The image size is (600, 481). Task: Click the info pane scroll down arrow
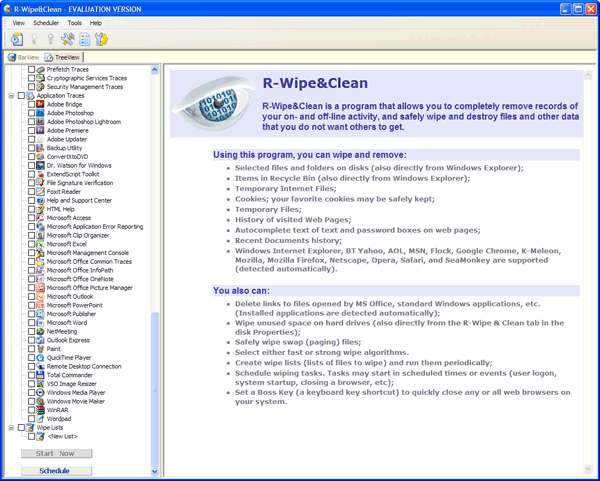pyautogui.click(x=588, y=469)
